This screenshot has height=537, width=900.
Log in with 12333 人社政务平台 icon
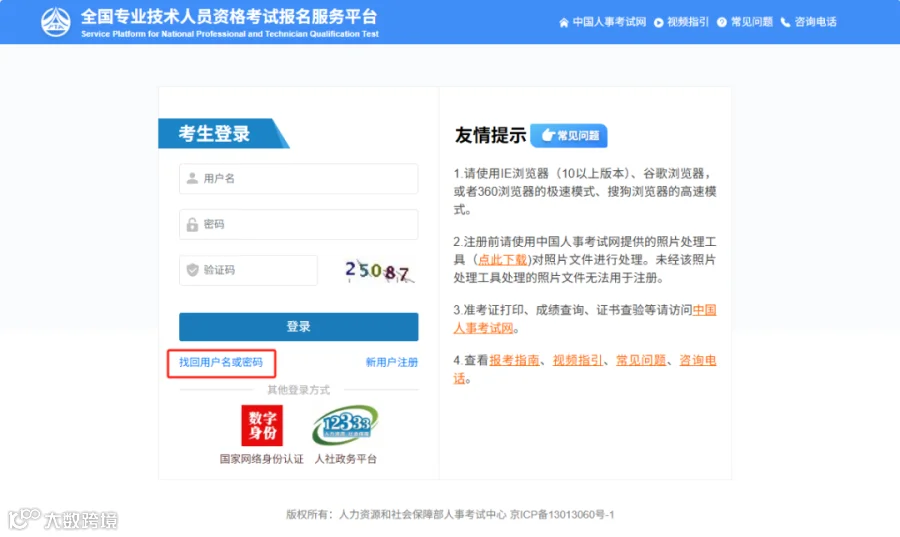pos(345,425)
